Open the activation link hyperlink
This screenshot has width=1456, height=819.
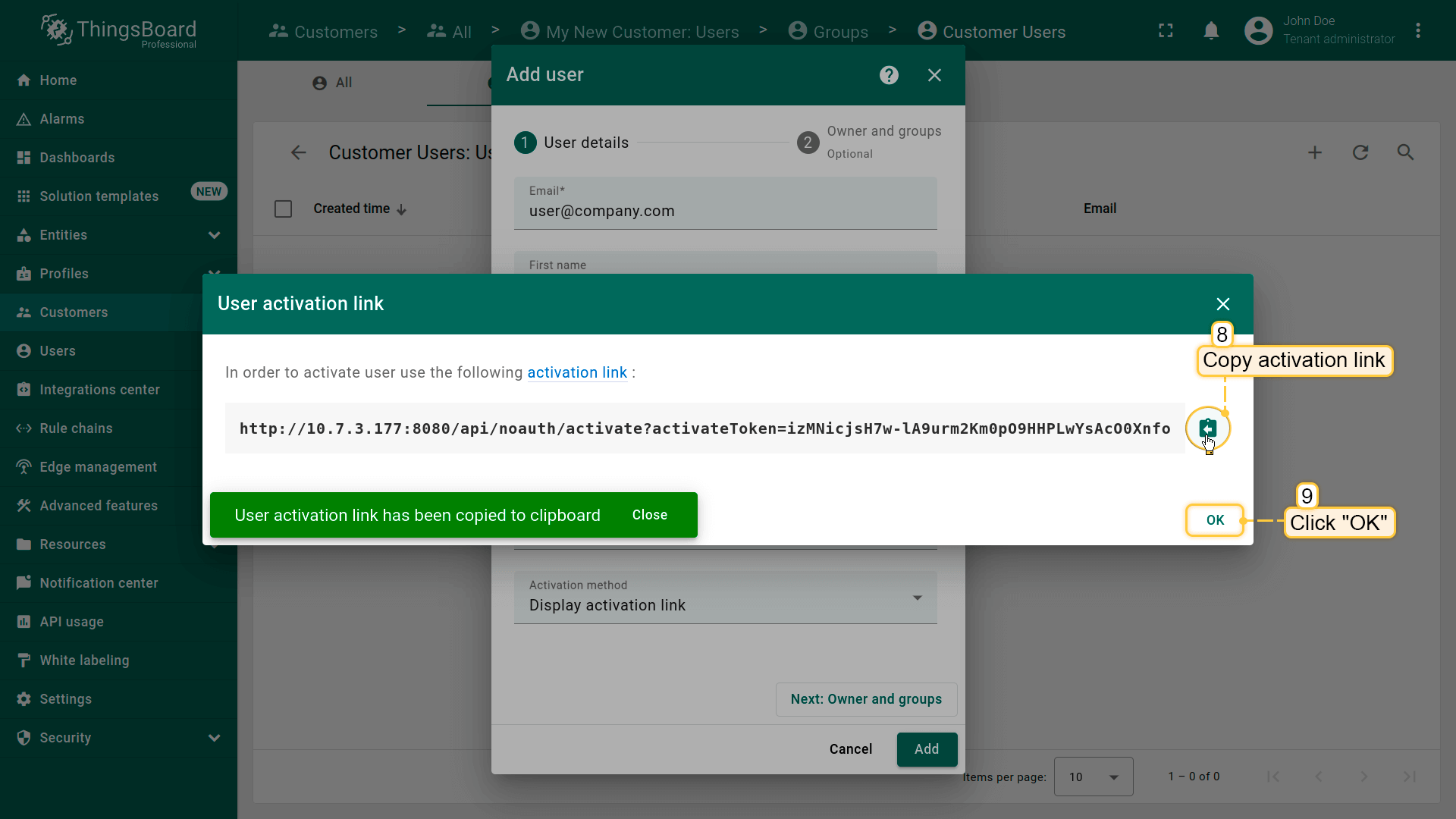(x=576, y=372)
